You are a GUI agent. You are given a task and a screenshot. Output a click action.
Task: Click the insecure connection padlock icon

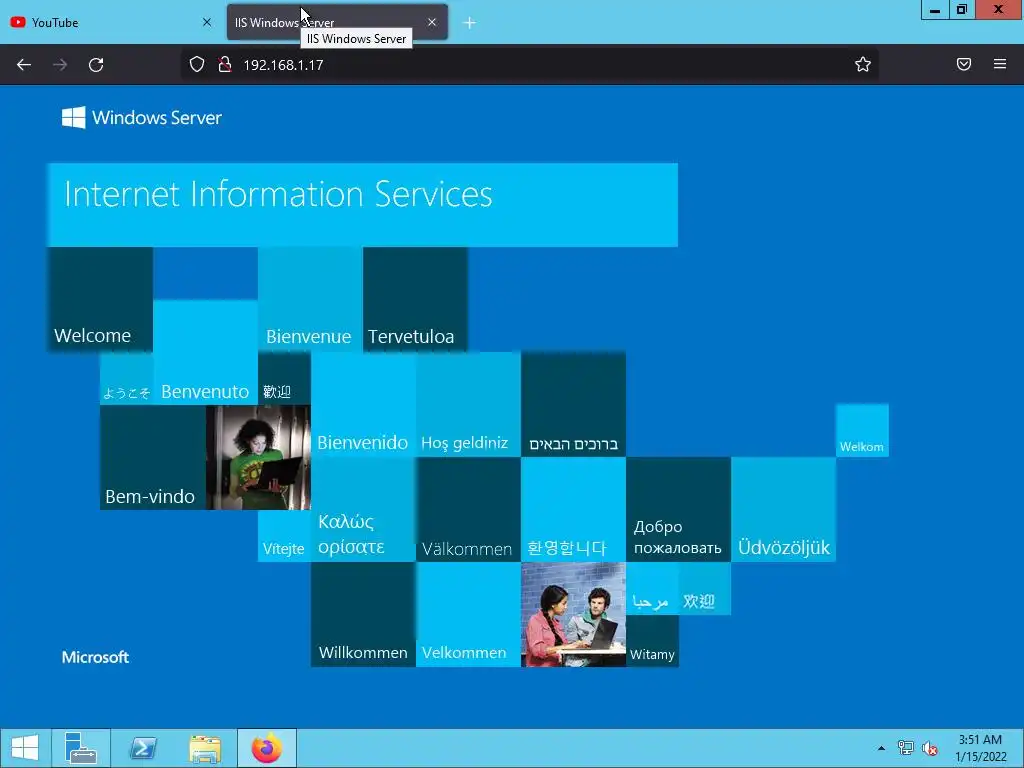225,64
